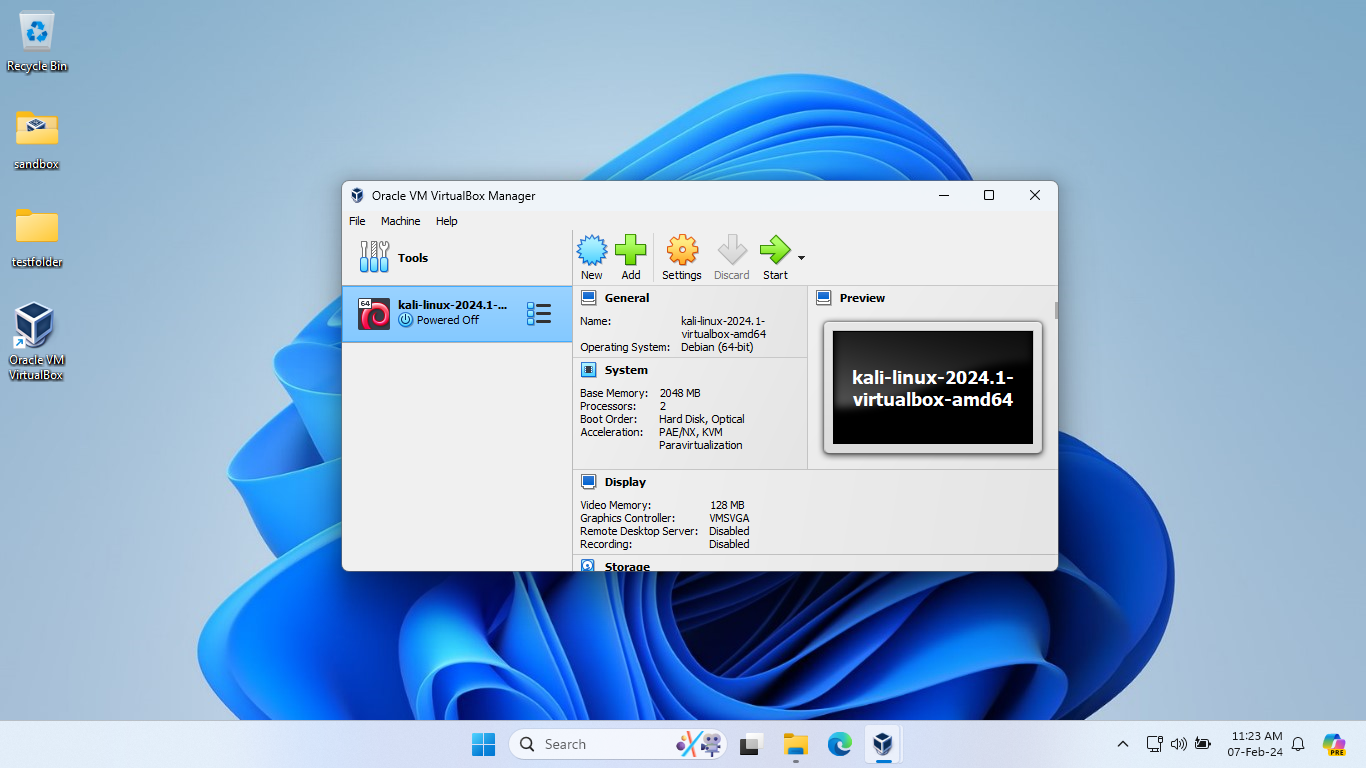Select the sandbox folder on the desktop
1366x768 pixels.
click(x=37, y=139)
